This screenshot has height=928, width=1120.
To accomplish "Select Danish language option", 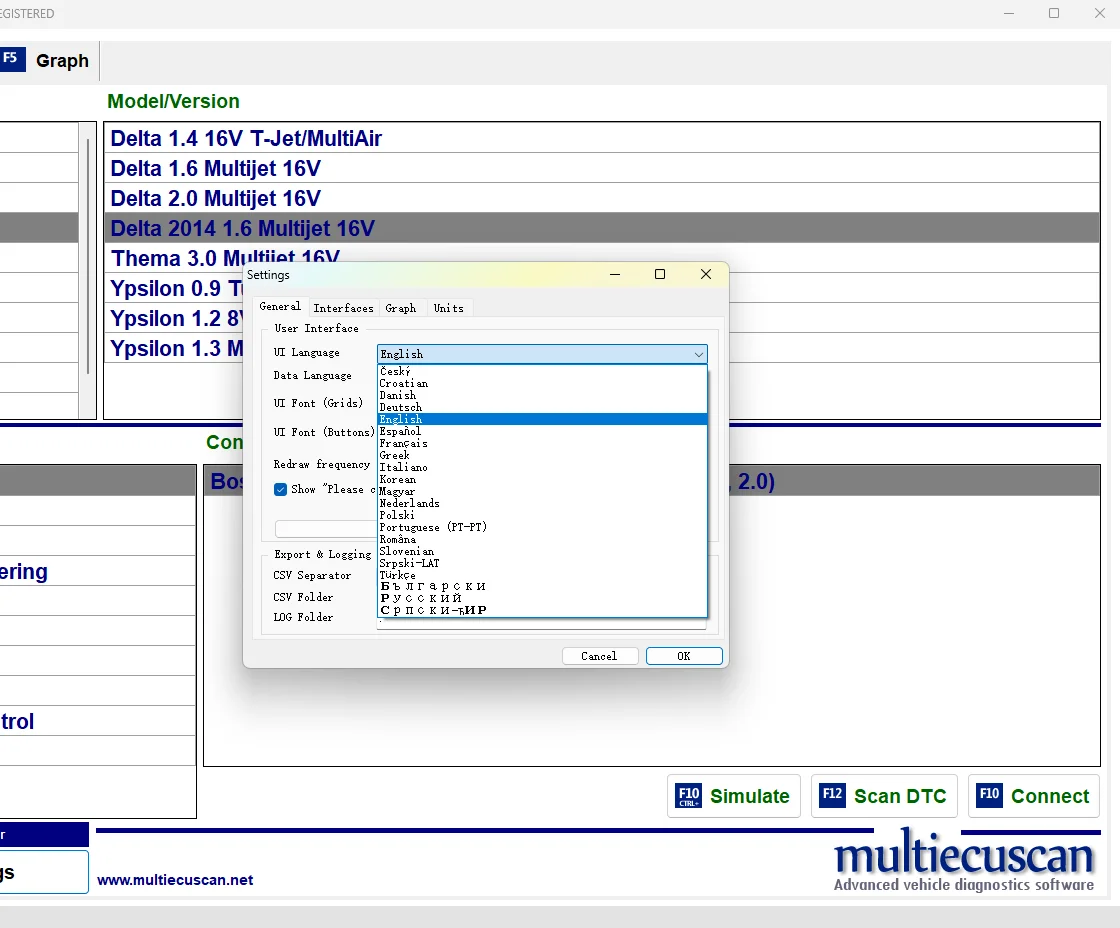I will (x=542, y=396).
